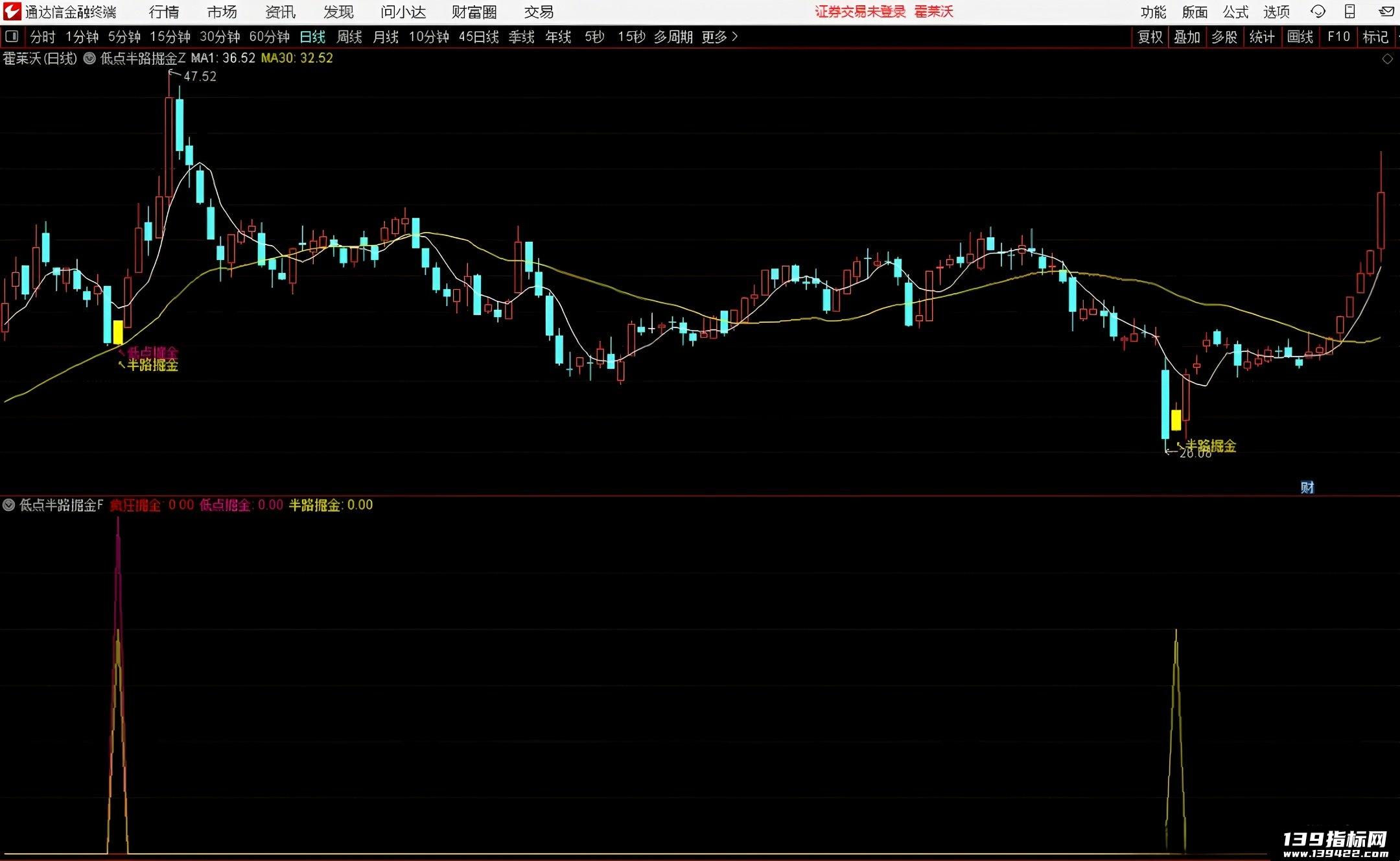Open the 复权 adjustment dropdown
The height and width of the screenshot is (861, 1400).
1150,37
